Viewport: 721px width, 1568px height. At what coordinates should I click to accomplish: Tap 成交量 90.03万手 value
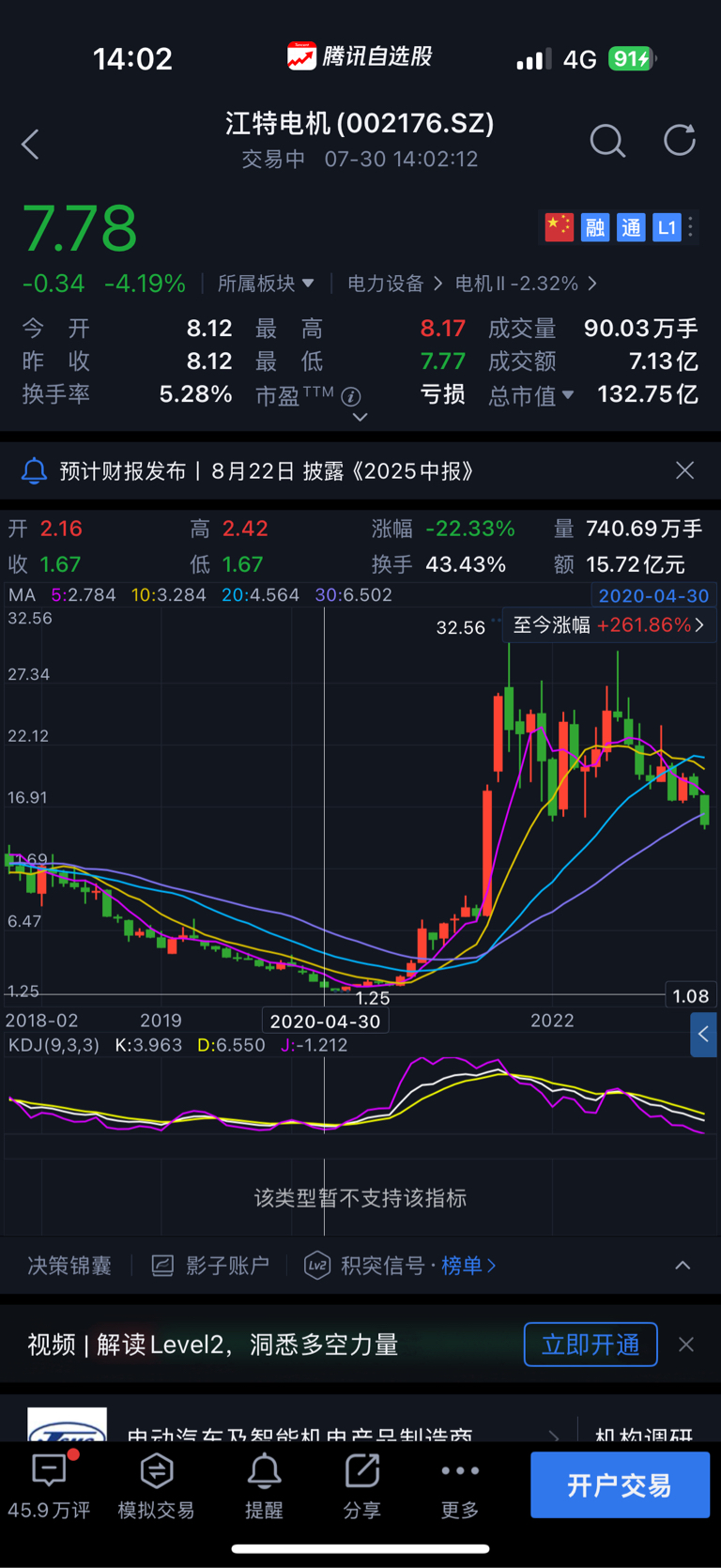pyautogui.click(x=641, y=329)
